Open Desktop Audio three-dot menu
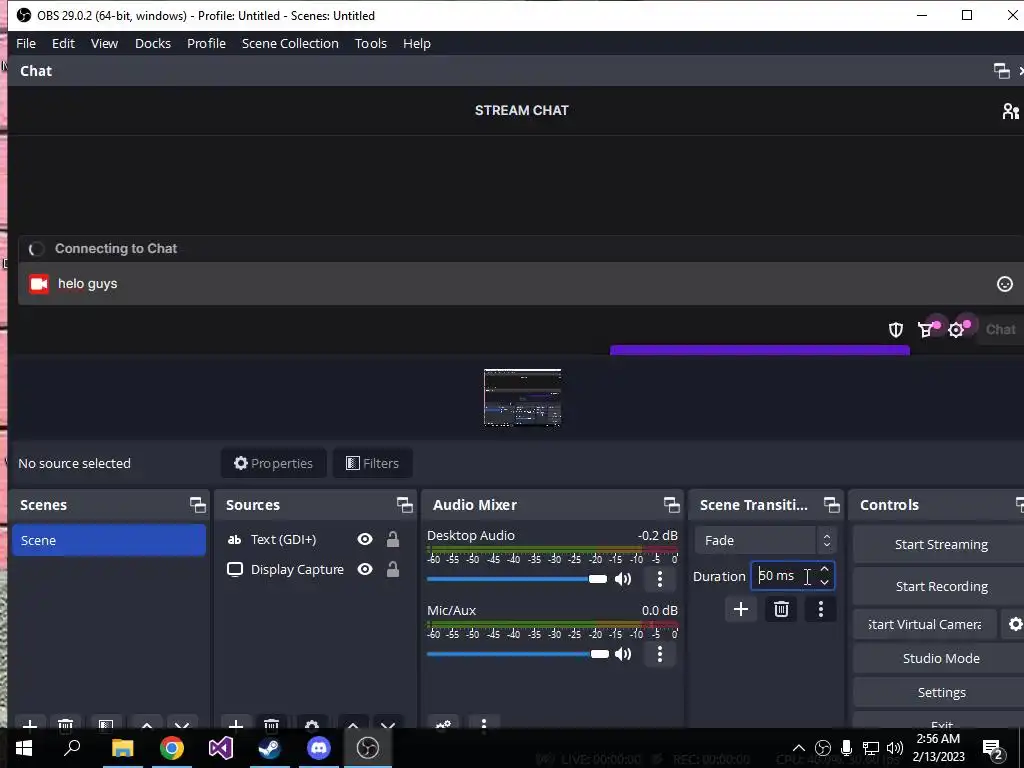 [660, 579]
